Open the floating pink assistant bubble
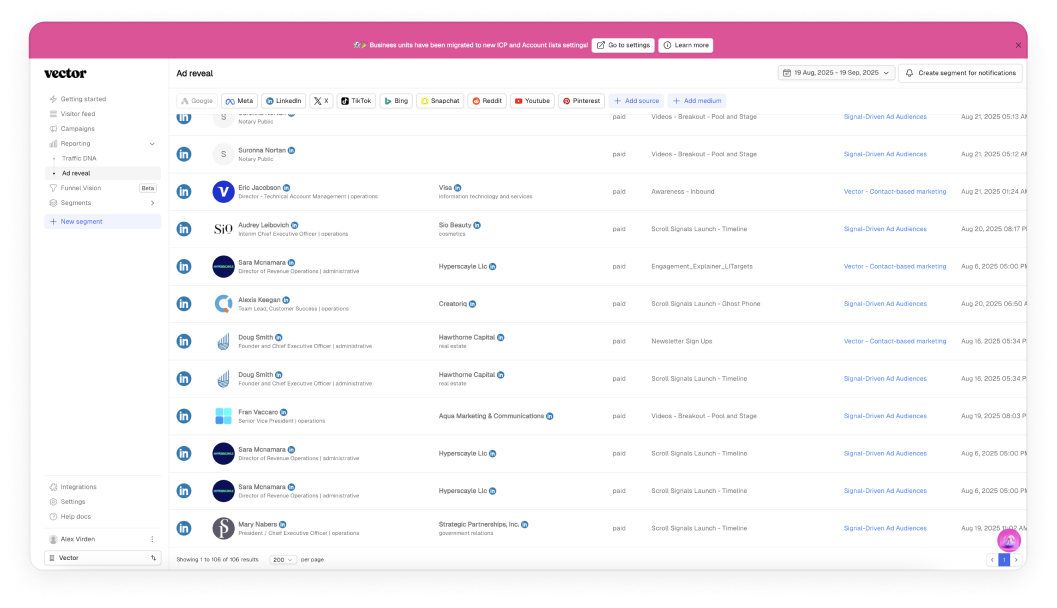Viewport: 1057px width, 608px height. point(1009,541)
